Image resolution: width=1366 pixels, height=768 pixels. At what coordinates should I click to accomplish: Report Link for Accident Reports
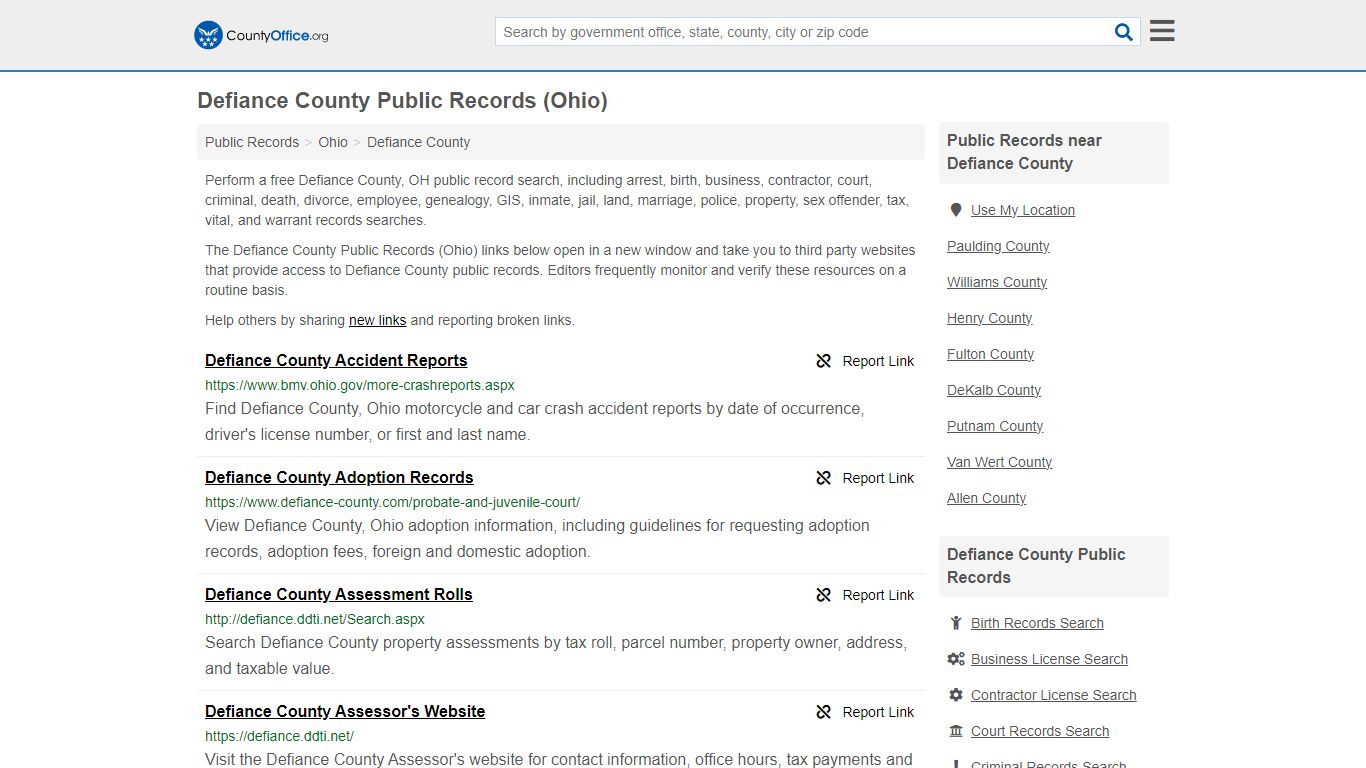coord(878,361)
